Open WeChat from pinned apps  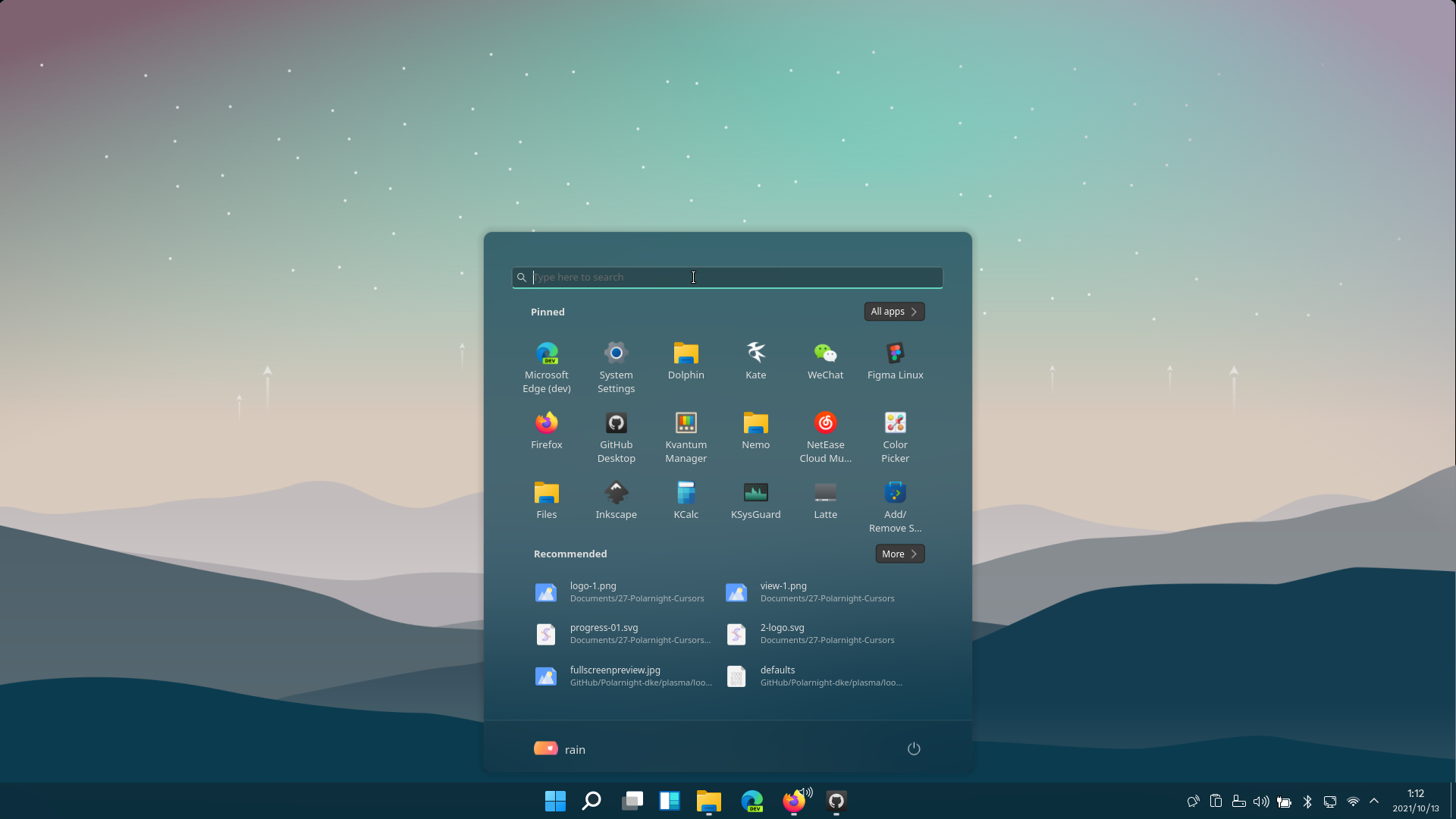click(x=825, y=361)
